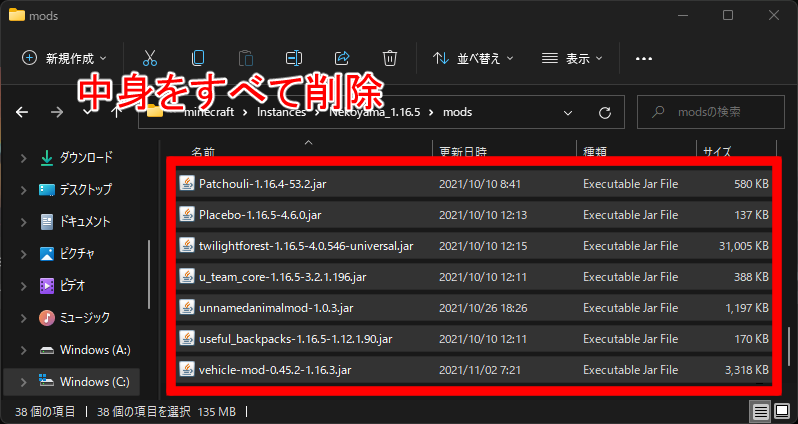Select ミュージック in the sidebar

(x=74, y=318)
